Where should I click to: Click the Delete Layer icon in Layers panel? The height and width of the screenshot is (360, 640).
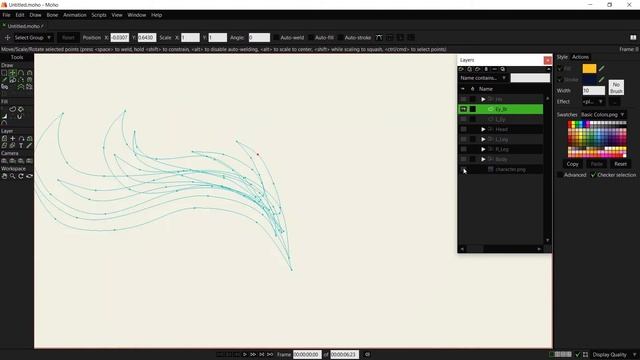pyautogui.click(x=486, y=69)
